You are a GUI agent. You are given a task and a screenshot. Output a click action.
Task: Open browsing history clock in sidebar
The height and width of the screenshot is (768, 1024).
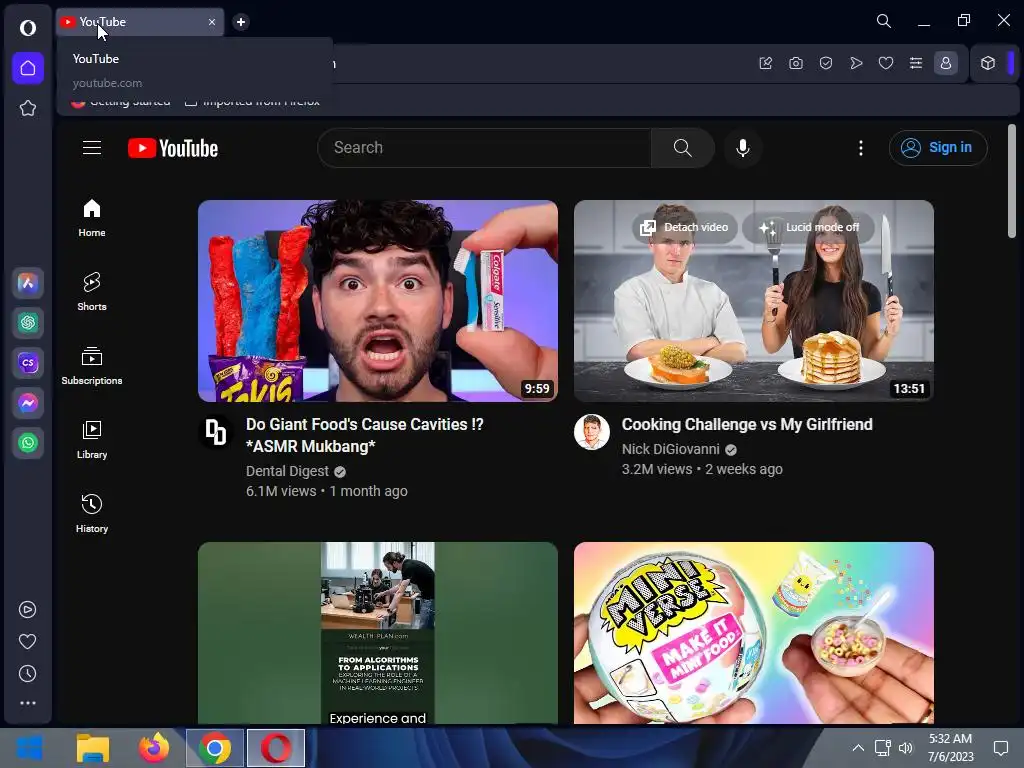27,674
